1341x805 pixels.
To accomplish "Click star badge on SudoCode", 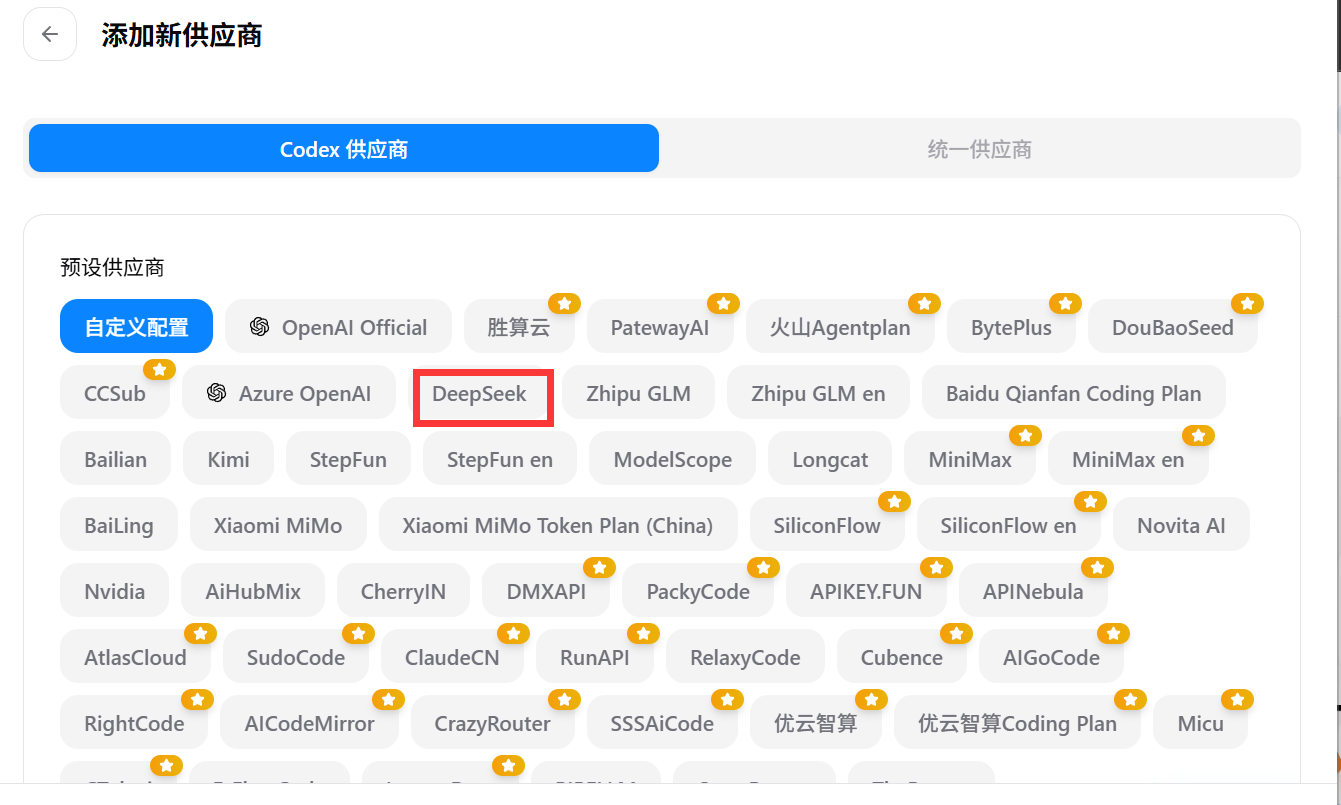I will [x=358, y=633].
